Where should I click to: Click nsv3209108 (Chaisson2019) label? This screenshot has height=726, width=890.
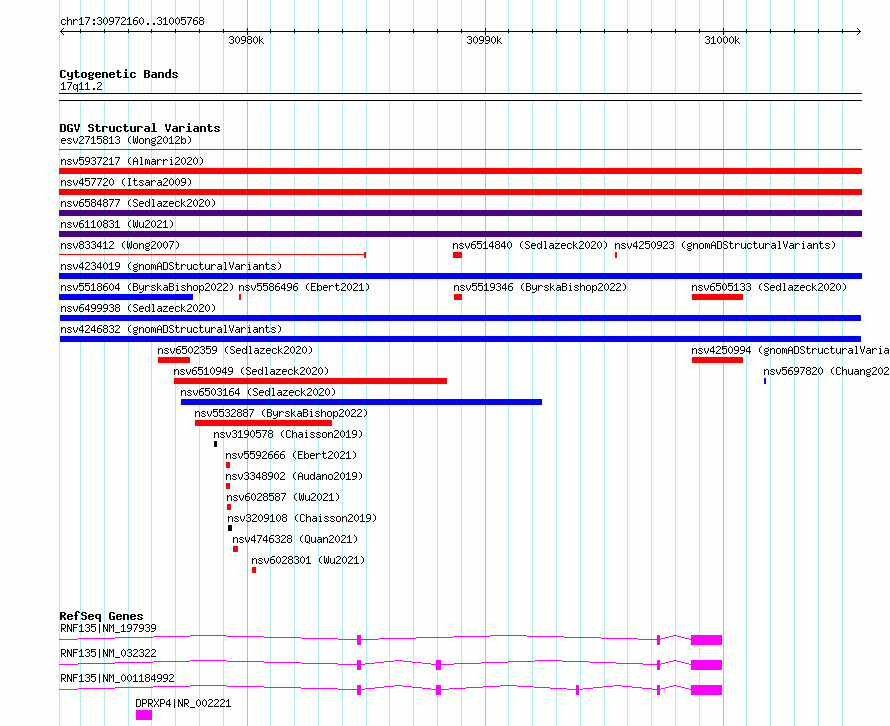pos(302,518)
